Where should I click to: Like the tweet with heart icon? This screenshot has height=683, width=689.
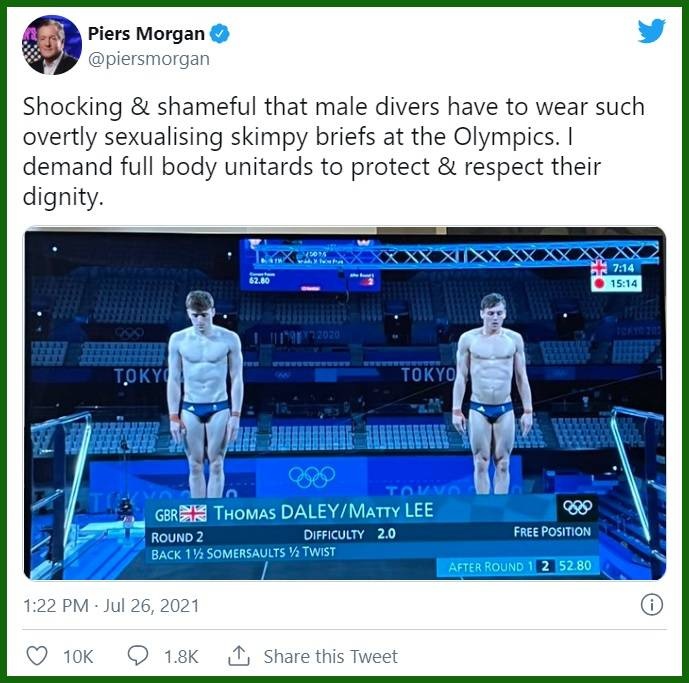[x=37, y=655]
